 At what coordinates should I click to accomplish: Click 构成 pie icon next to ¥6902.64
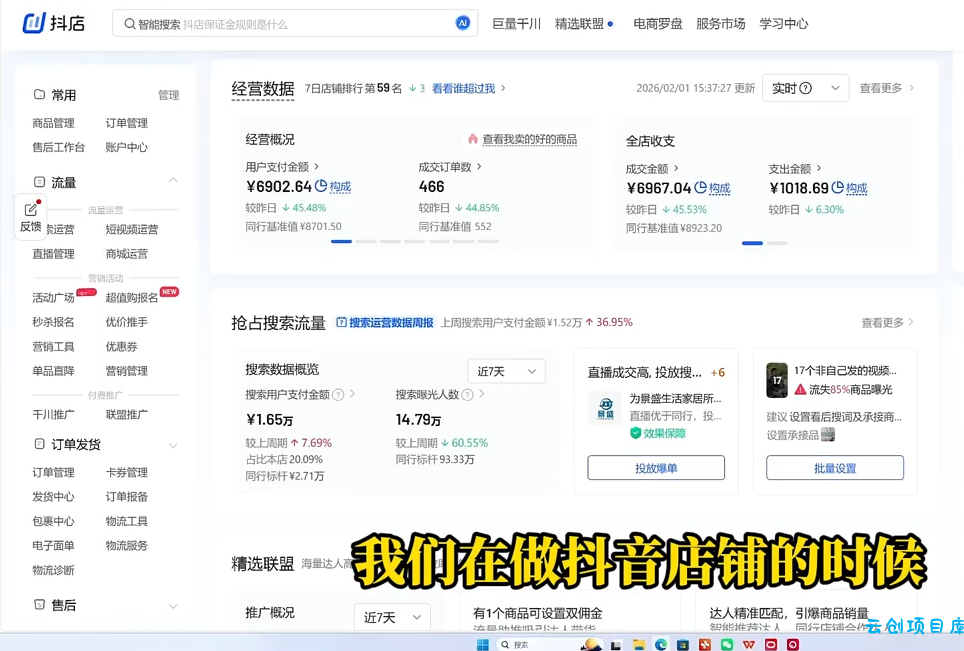click(x=321, y=186)
